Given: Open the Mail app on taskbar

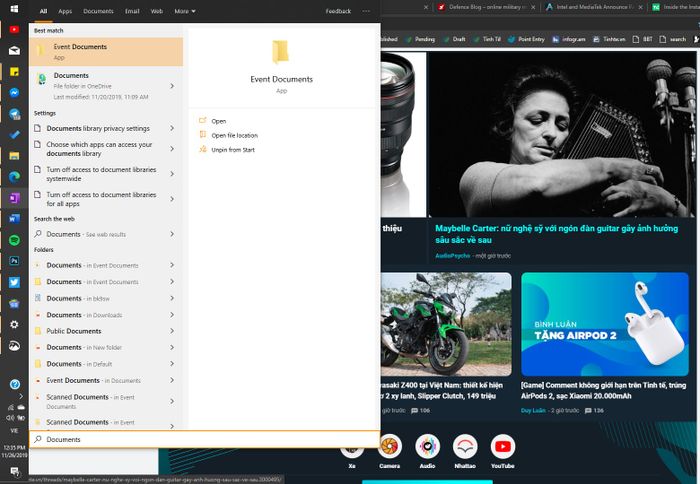Looking at the screenshot, I should click(14, 50).
